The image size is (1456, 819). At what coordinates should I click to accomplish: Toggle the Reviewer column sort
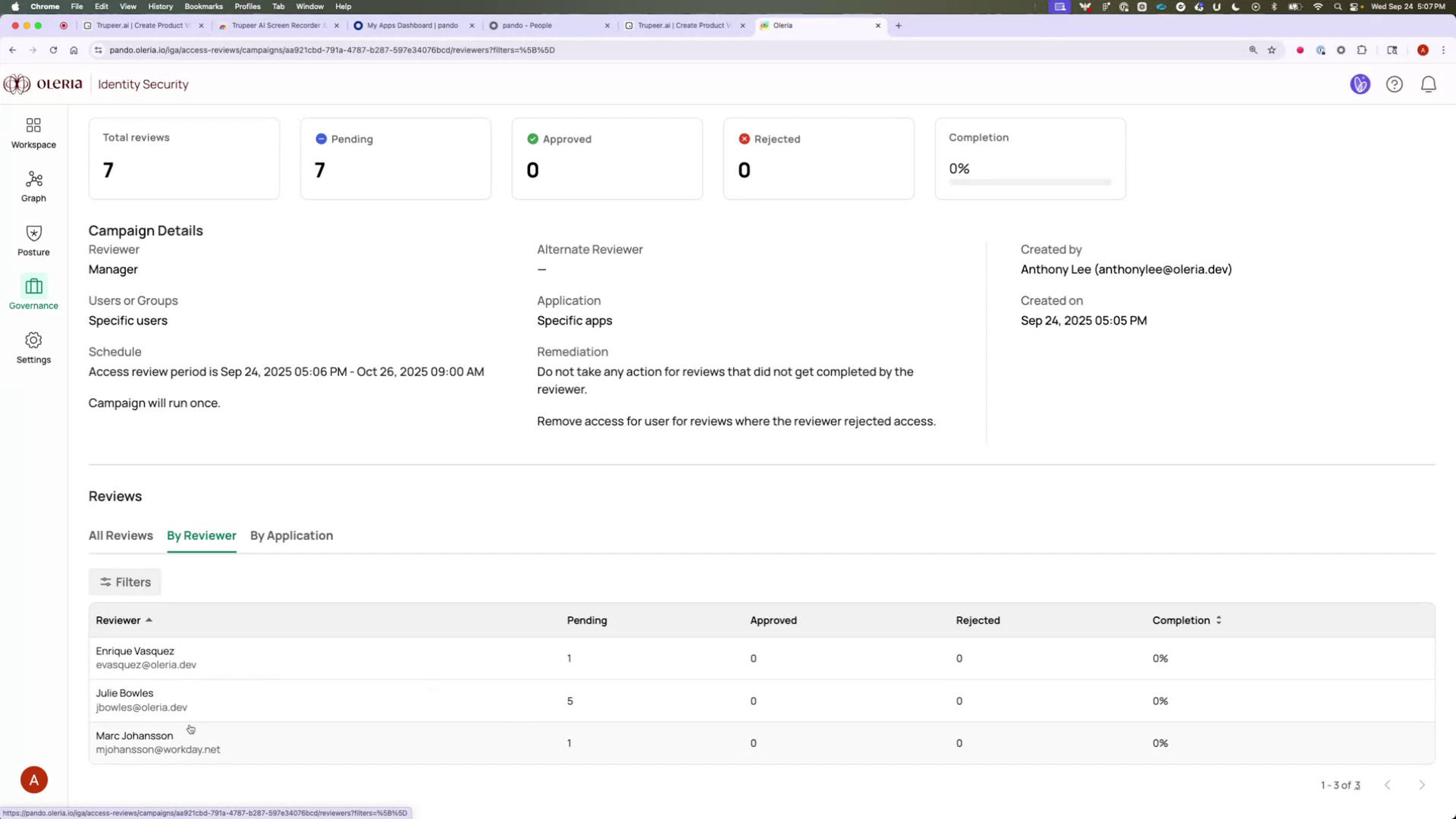pyautogui.click(x=123, y=620)
